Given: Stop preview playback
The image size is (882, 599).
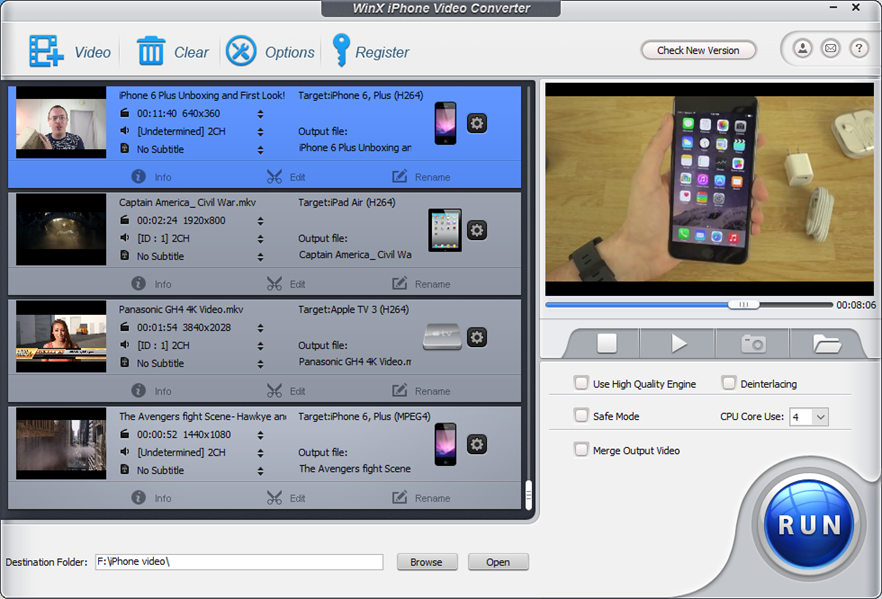Looking at the screenshot, I should click(606, 343).
